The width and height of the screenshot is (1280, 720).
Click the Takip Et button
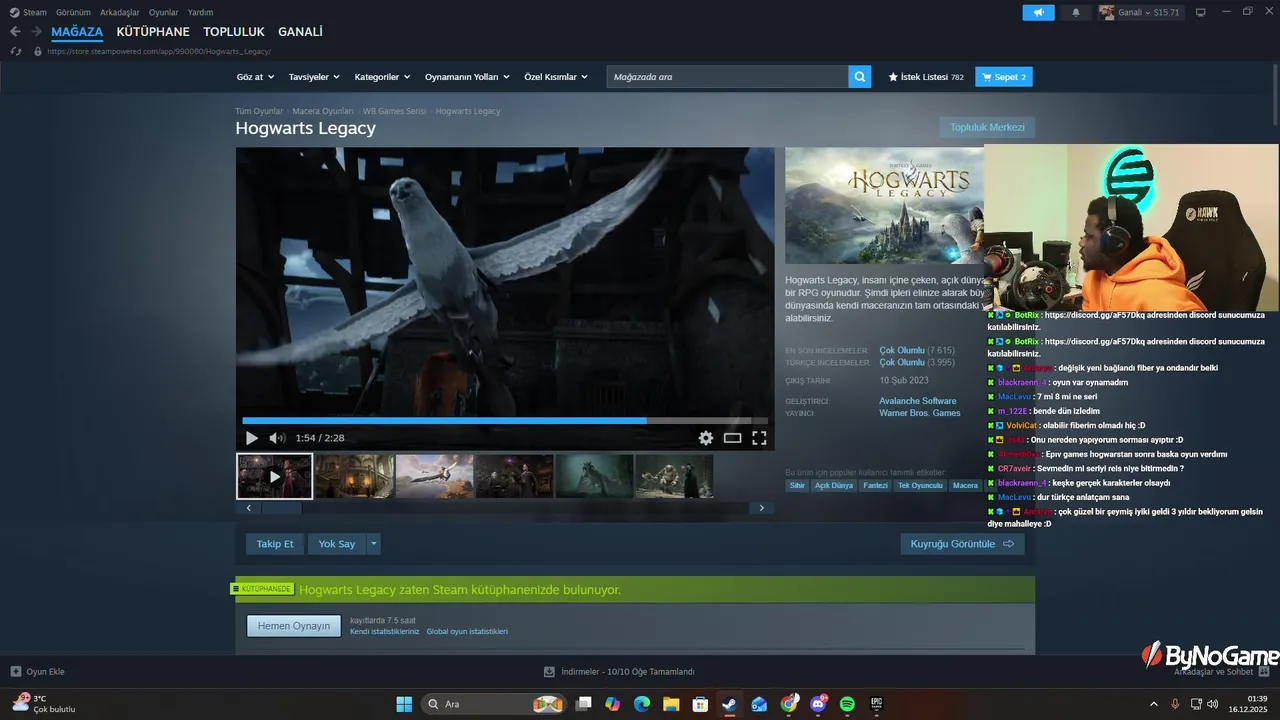(275, 544)
